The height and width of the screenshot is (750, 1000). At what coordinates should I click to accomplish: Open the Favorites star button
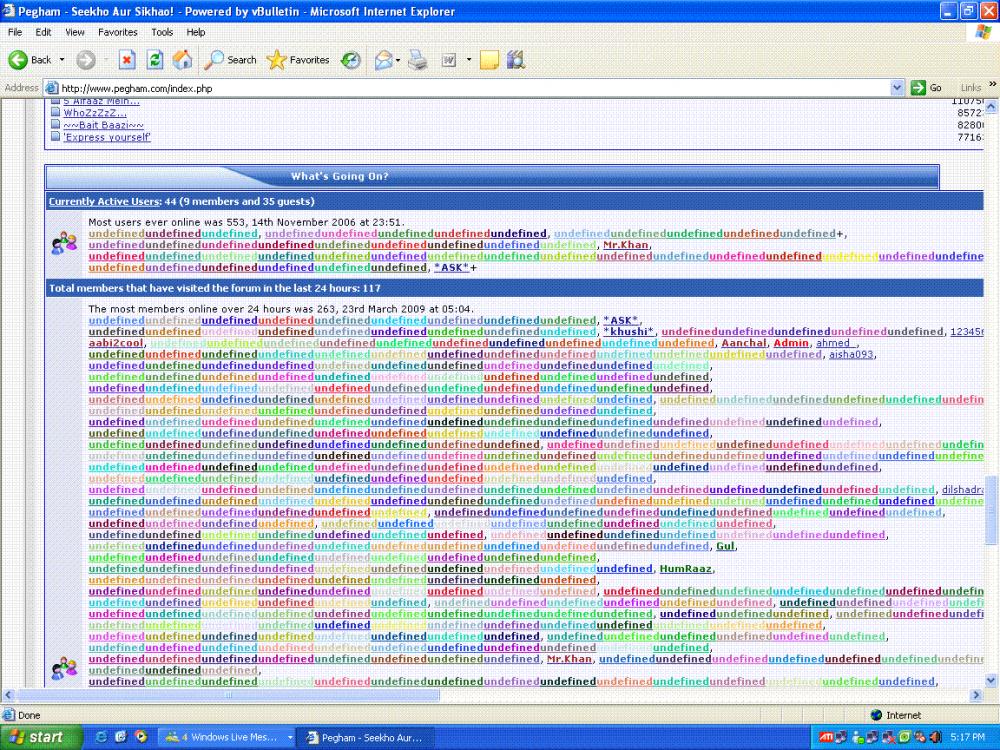tap(298, 60)
